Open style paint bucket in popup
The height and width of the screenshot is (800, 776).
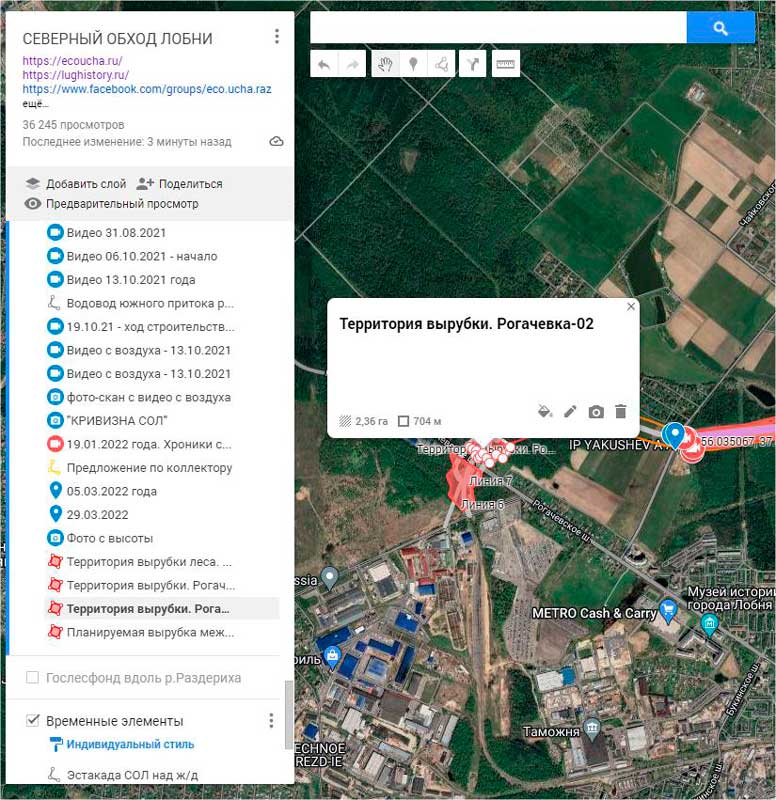(545, 411)
